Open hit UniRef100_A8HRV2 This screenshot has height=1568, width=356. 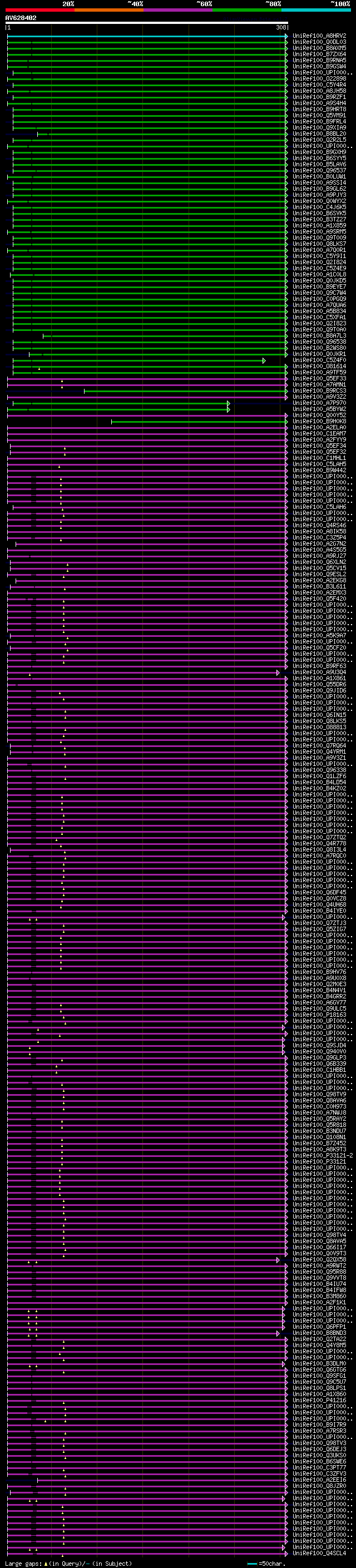tap(319, 36)
